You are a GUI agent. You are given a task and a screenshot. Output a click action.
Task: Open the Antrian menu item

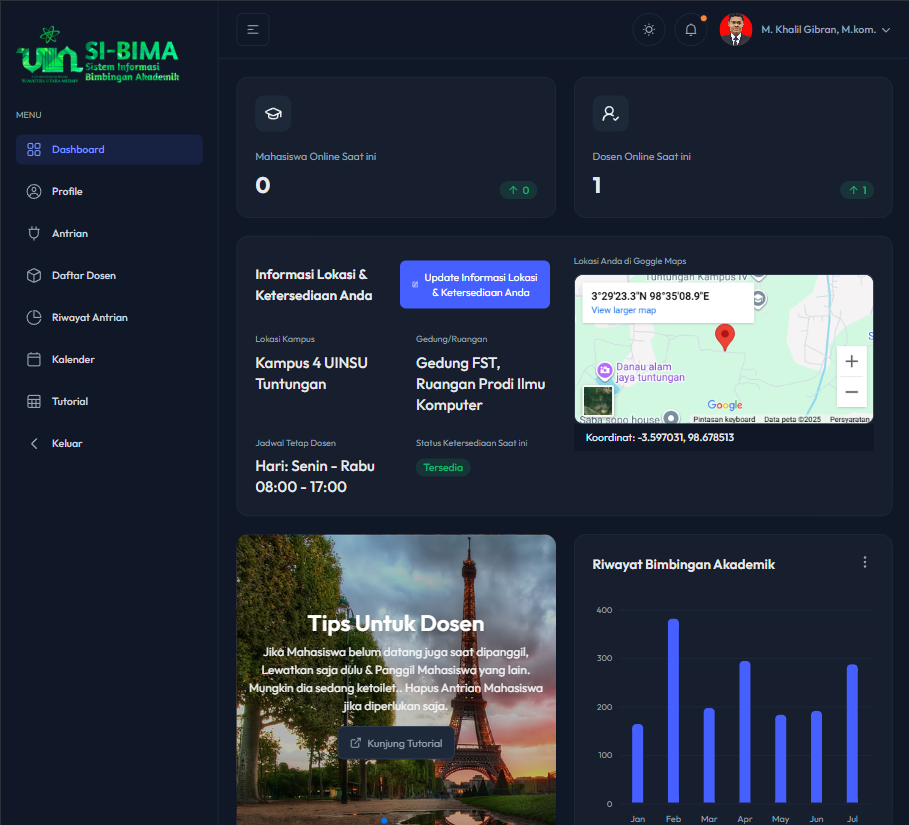(x=110, y=234)
